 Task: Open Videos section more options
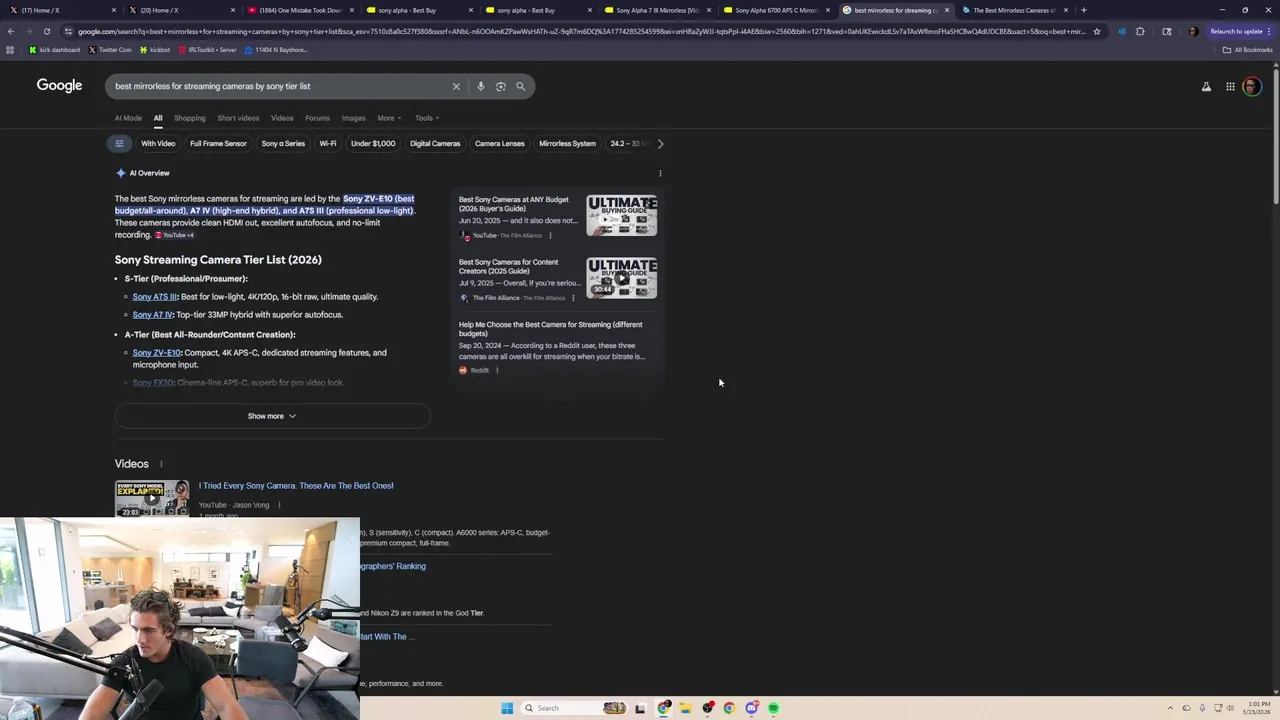(x=161, y=464)
